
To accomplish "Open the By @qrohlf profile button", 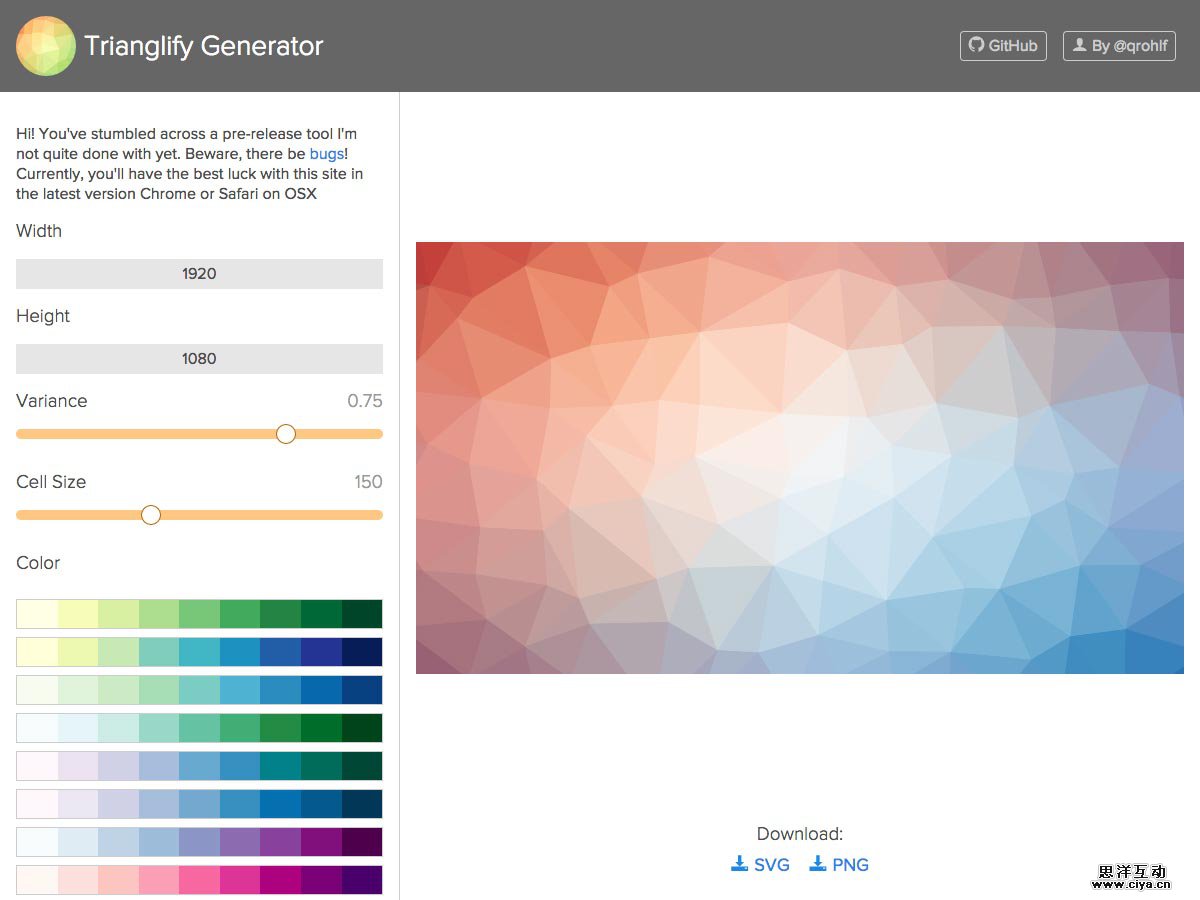I will pyautogui.click(x=1119, y=46).
